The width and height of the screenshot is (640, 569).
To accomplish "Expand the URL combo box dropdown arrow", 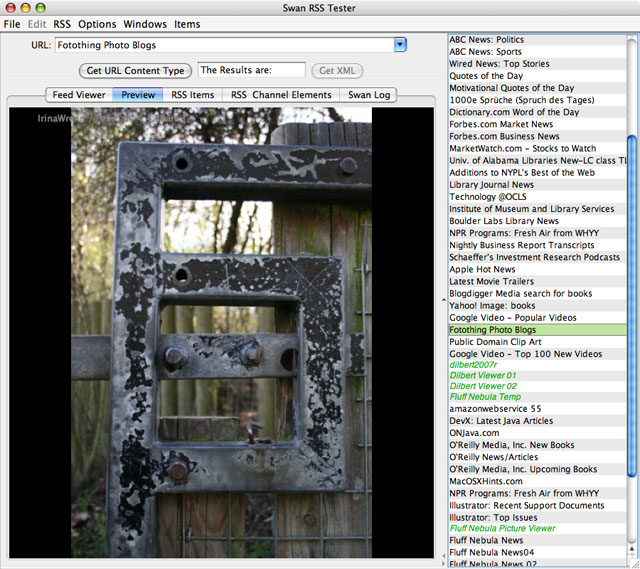I will coord(400,45).
